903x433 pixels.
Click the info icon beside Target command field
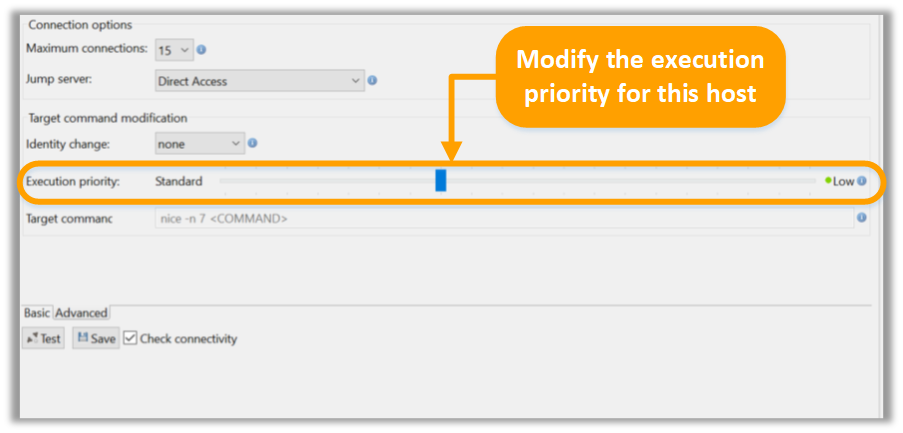862,218
